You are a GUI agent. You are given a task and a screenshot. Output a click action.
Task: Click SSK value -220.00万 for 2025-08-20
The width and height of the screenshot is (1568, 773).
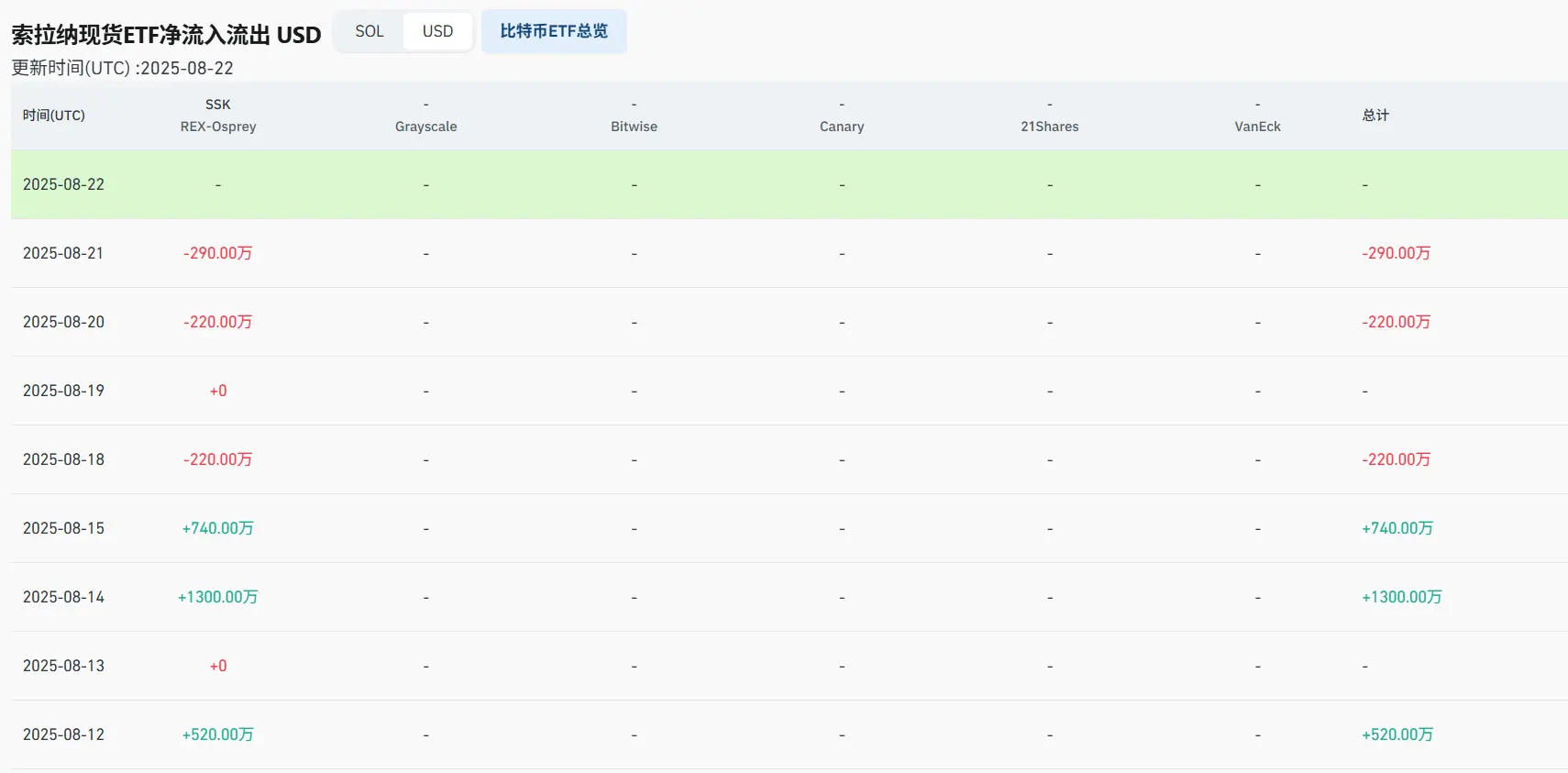[218, 322]
